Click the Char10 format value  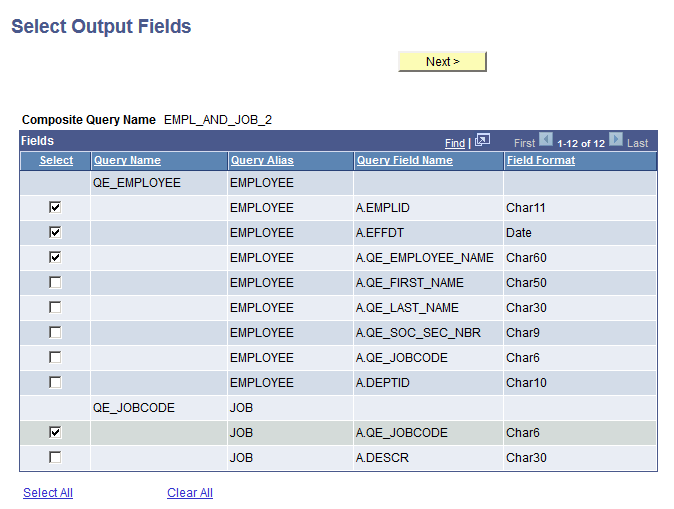(526, 383)
